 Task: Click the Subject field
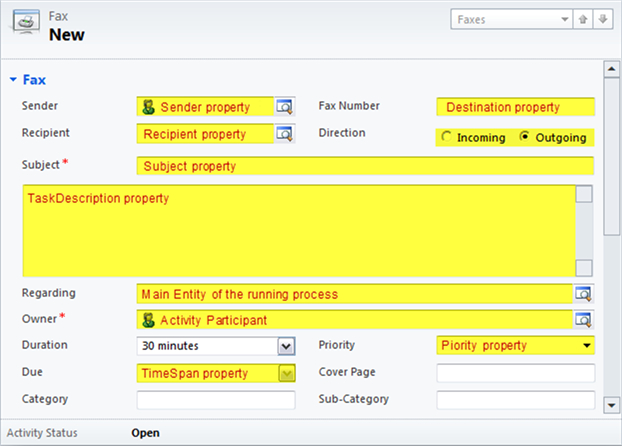[365, 166]
